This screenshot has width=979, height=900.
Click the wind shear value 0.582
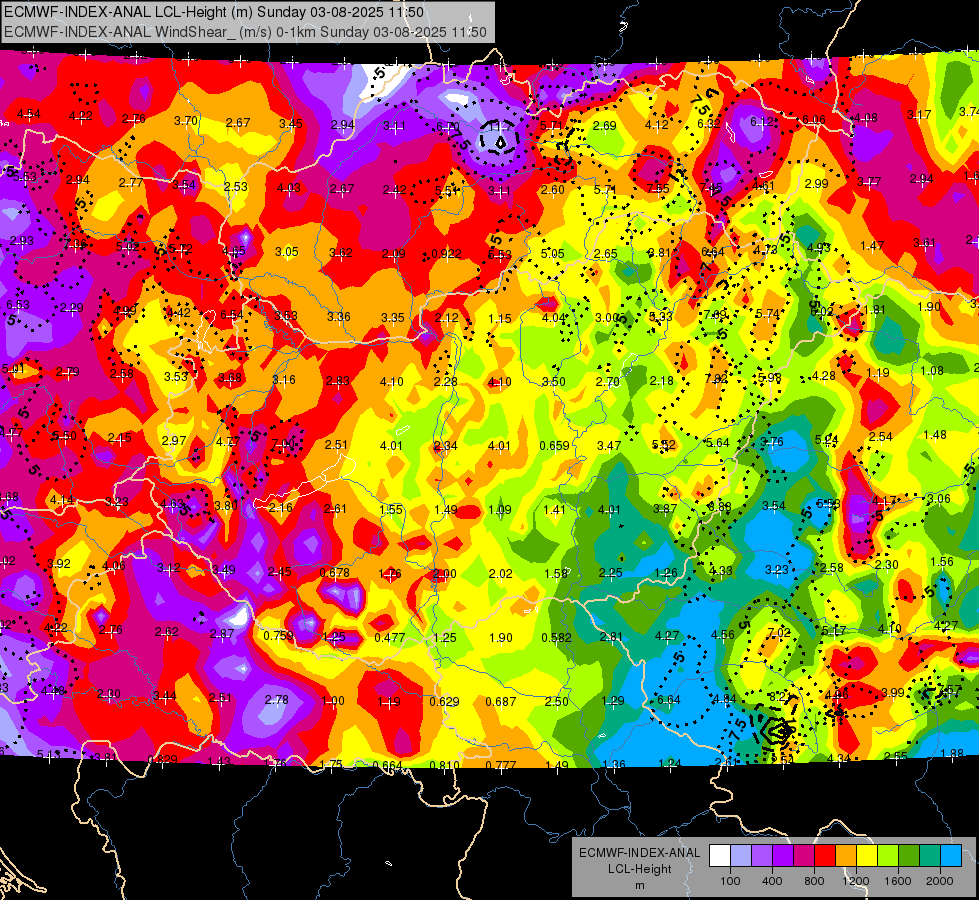556,638
